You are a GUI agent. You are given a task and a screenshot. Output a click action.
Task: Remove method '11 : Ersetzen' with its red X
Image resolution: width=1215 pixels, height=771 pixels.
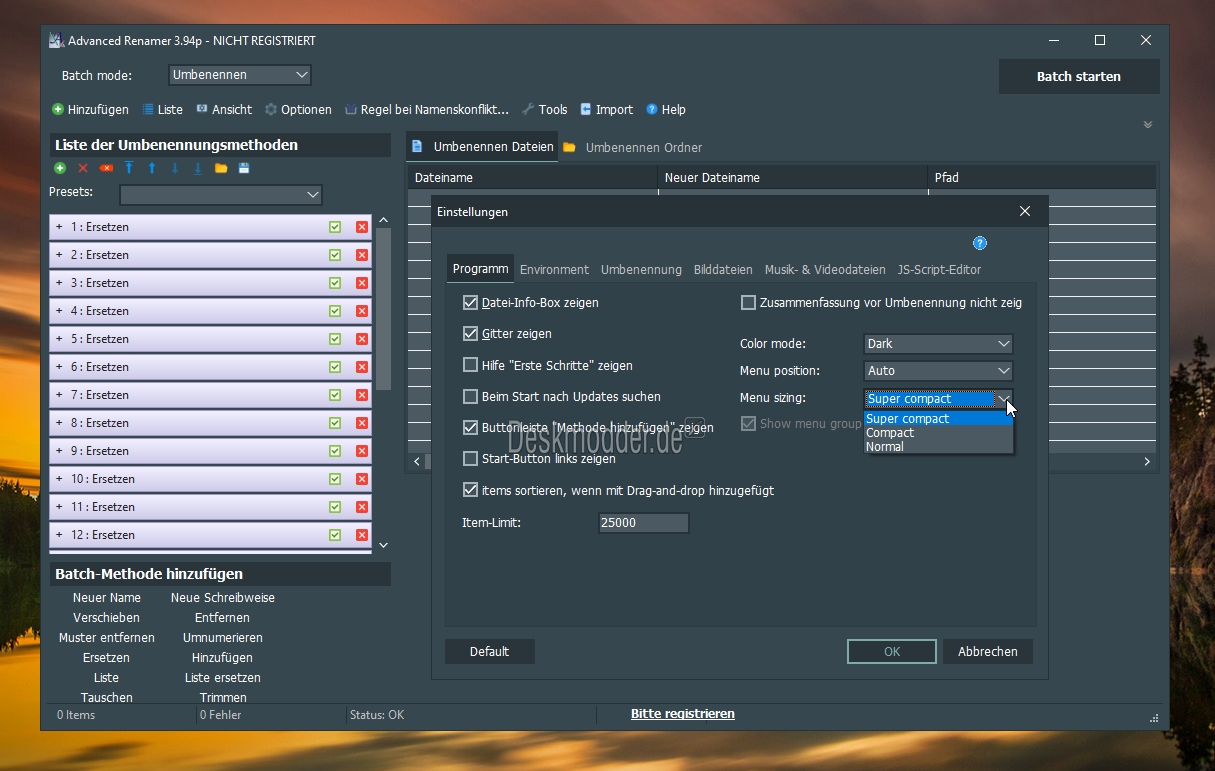[362, 507]
